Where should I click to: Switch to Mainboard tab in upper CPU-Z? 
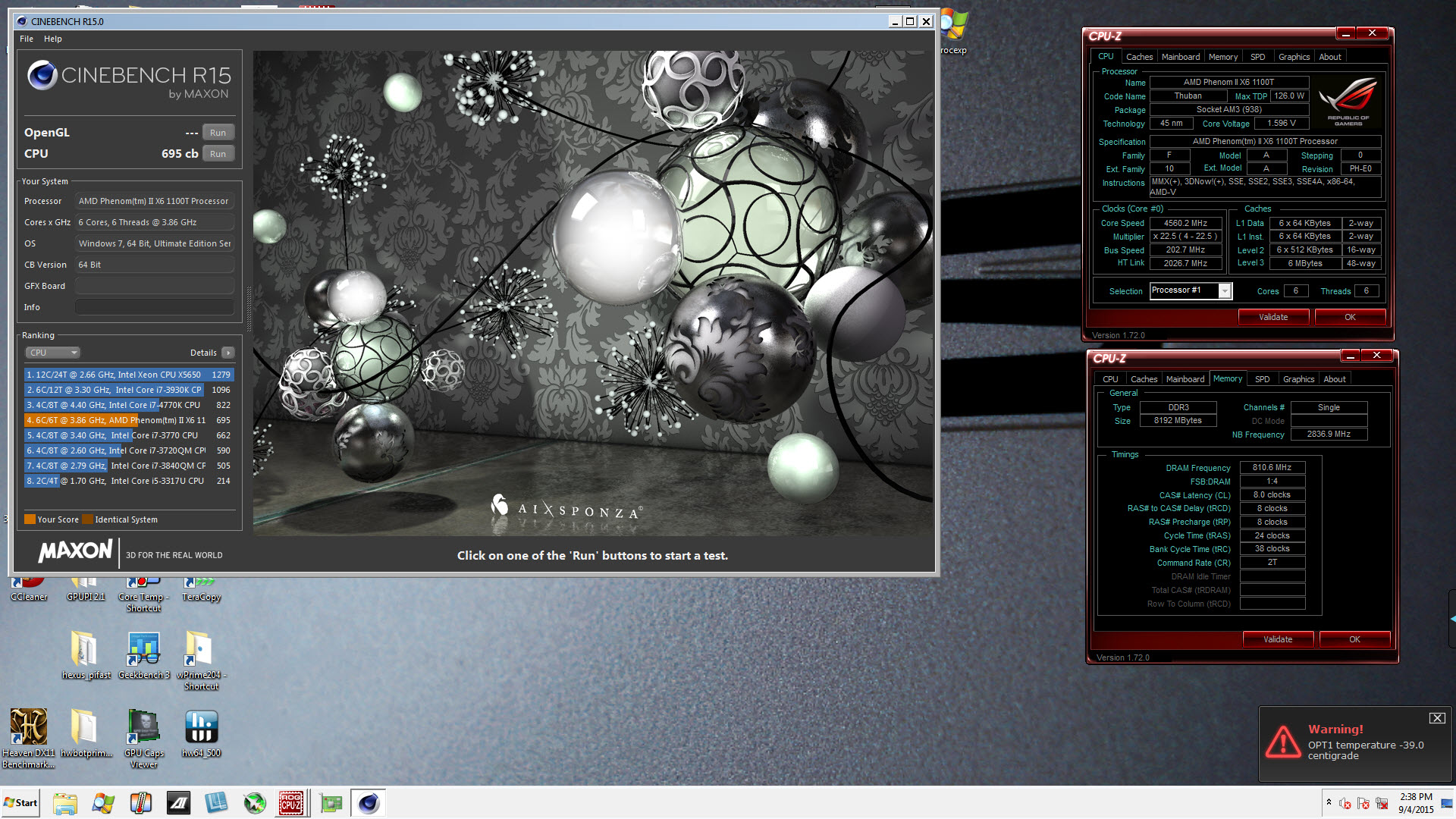tap(1181, 57)
